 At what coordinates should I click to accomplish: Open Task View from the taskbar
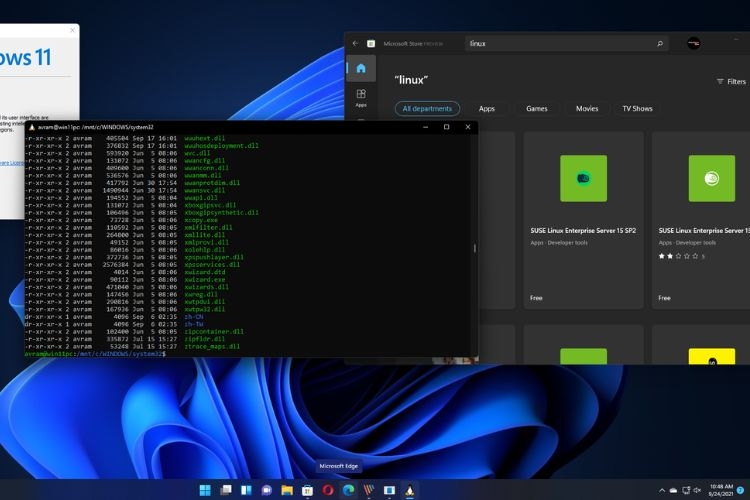[x=226, y=490]
